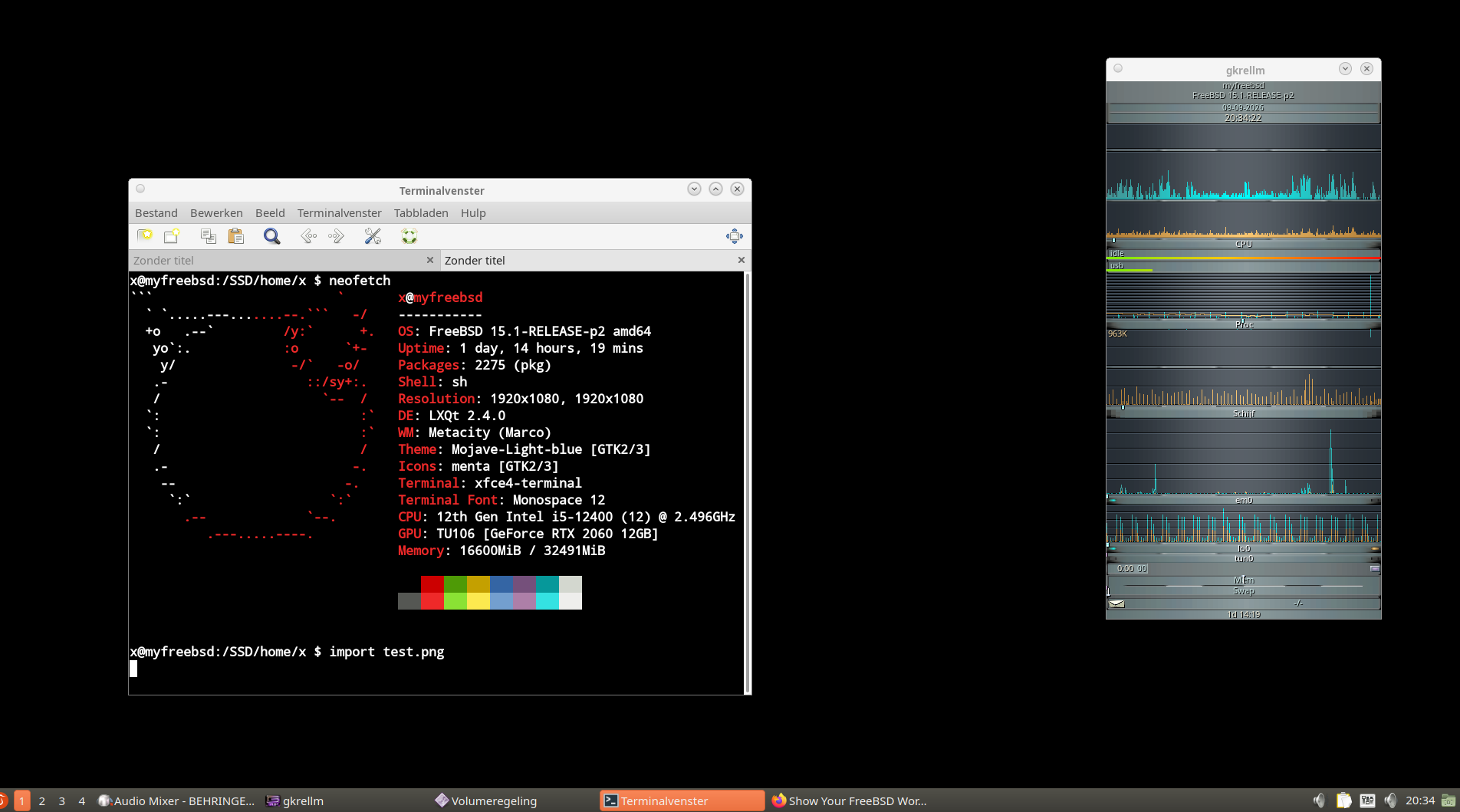Click the tun0 timer button in gkrellm
The width and height of the screenshot is (1460, 812).
click(x=1374, y=568)
